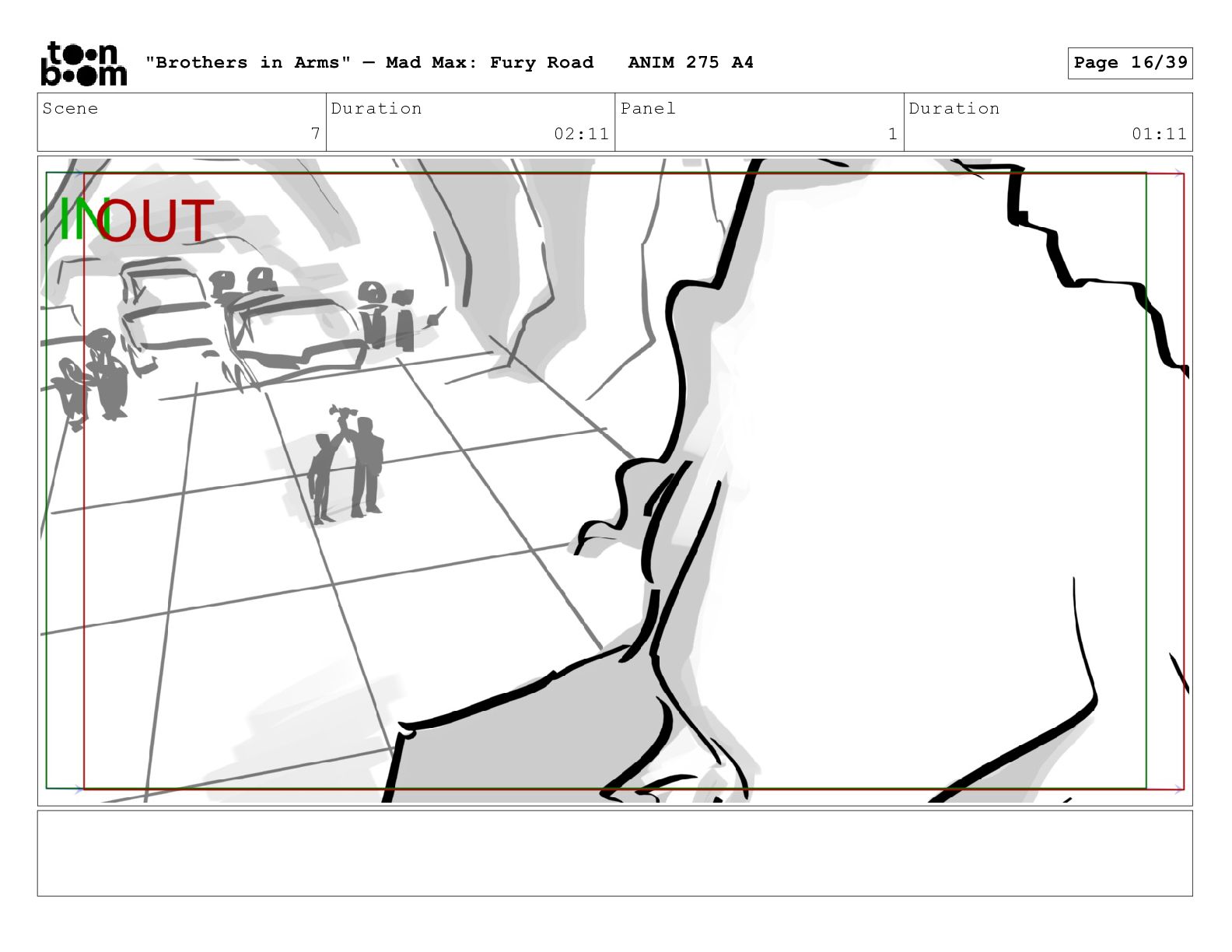This screenshot has height=952, width=1232.
Task: Click the Scene label
Action: pyautogui.click(x=70, y=108)
